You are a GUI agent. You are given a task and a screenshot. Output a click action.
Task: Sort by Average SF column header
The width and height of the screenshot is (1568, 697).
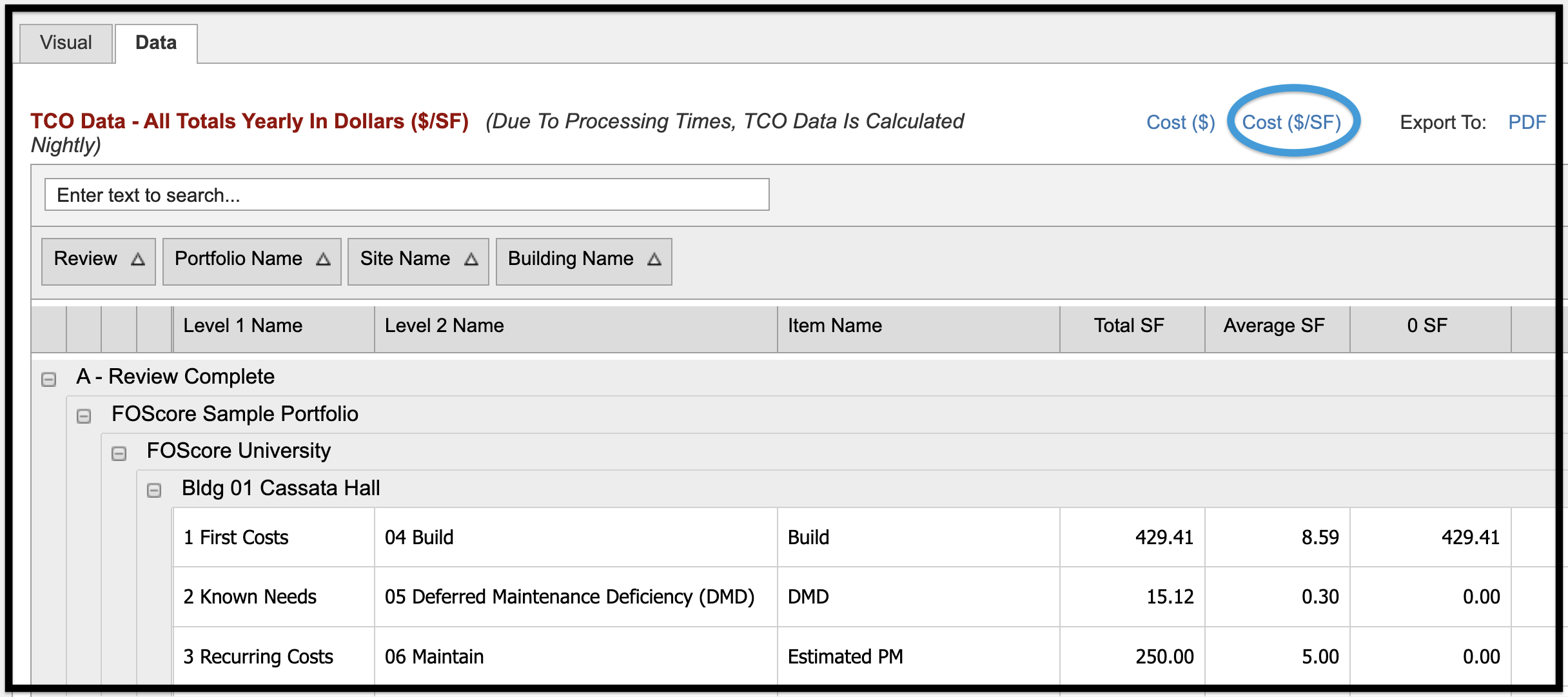click(x=1277, y=329)
